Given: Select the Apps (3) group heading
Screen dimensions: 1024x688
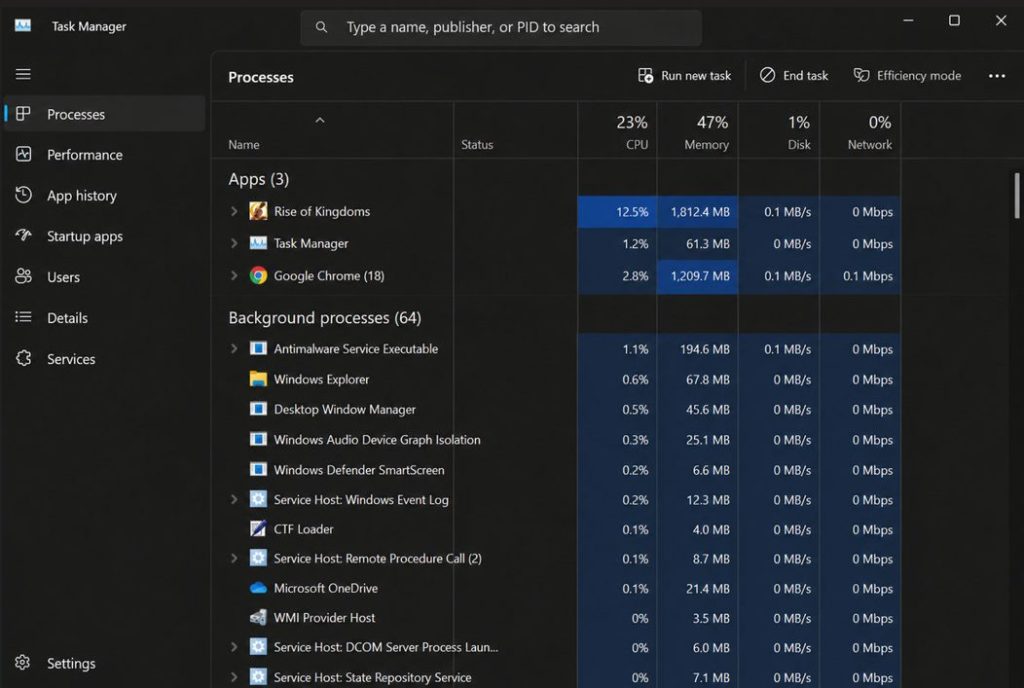Looking at the screenshot, I should [x=259, y=179].
